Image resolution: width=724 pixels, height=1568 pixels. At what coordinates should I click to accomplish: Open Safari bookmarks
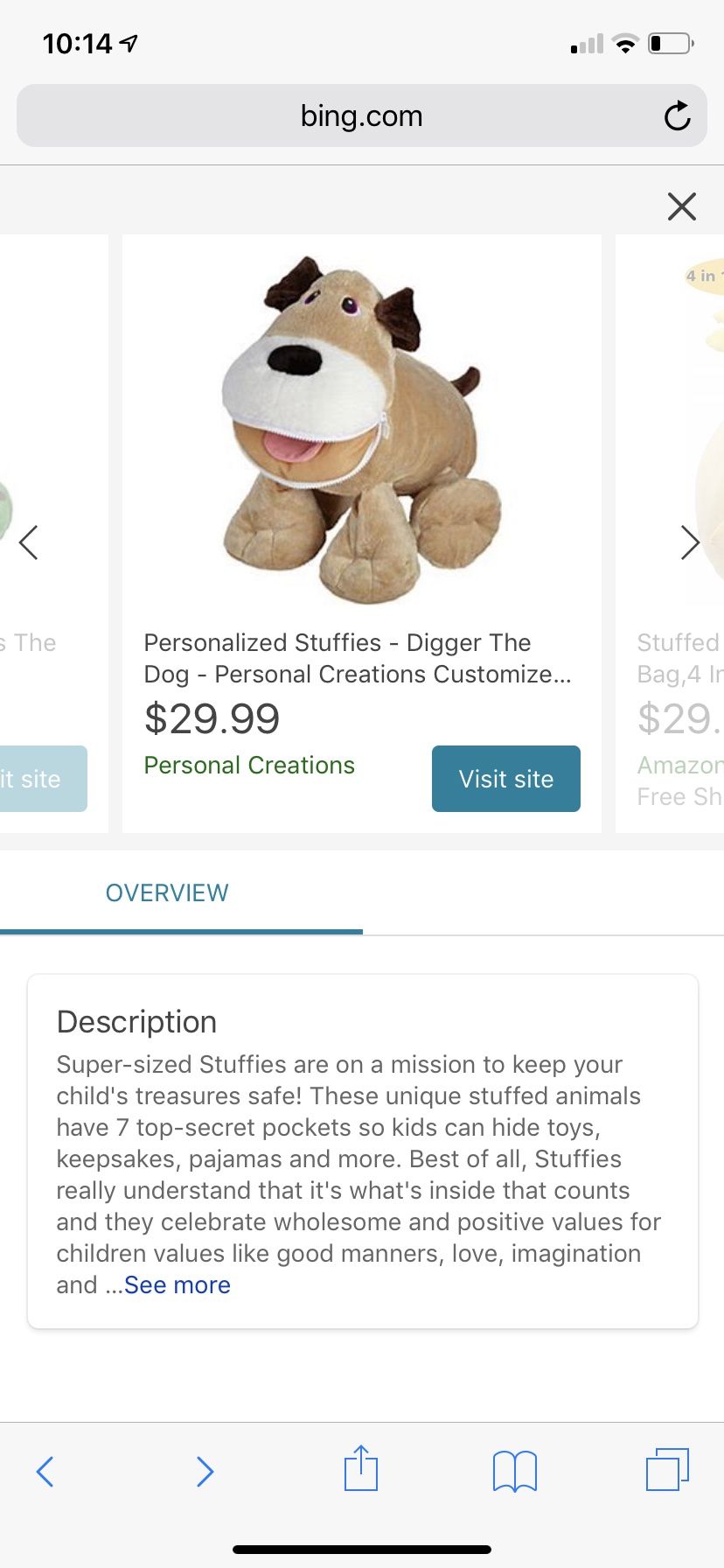pos(515,1471)
